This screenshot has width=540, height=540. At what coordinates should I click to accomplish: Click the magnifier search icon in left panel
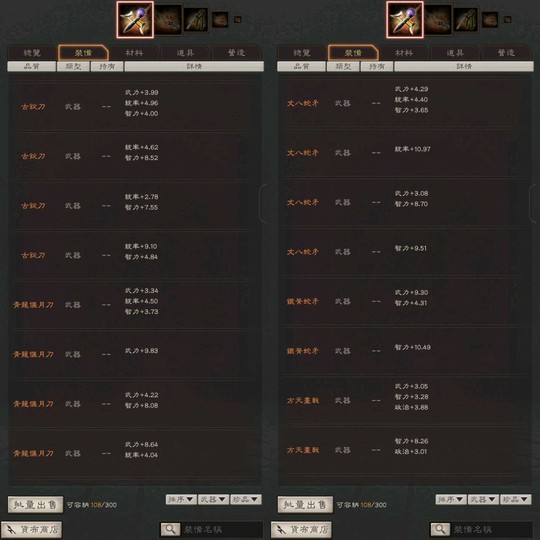(x=170, y=529)
